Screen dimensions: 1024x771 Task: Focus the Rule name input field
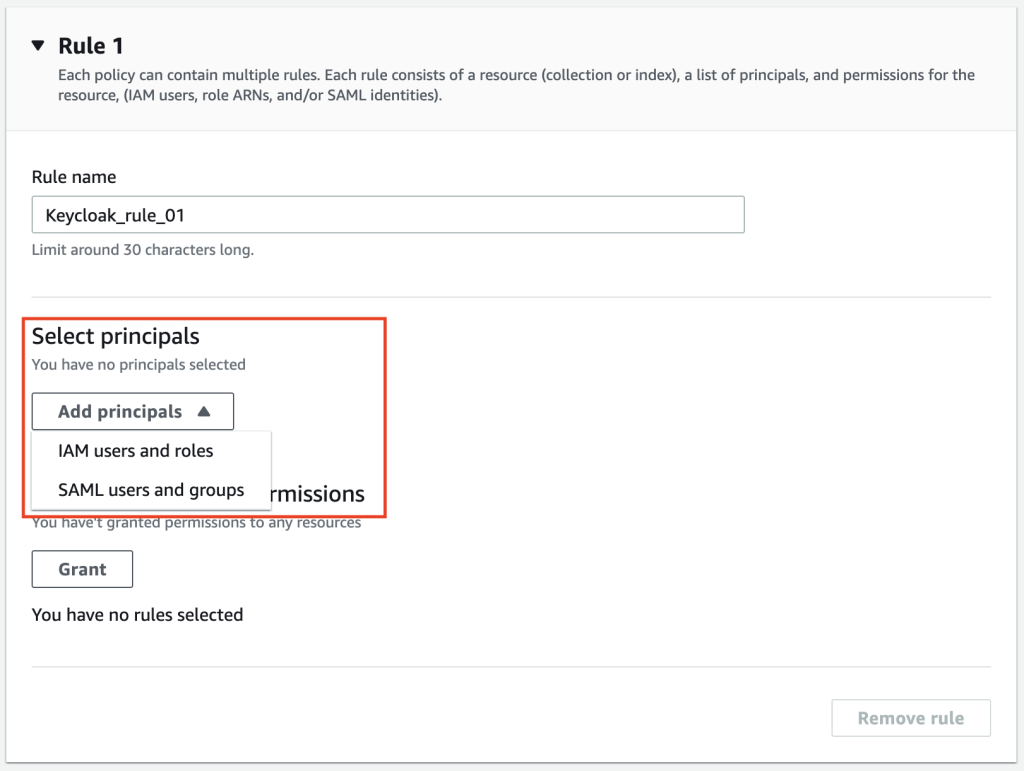tap(388, 214)
